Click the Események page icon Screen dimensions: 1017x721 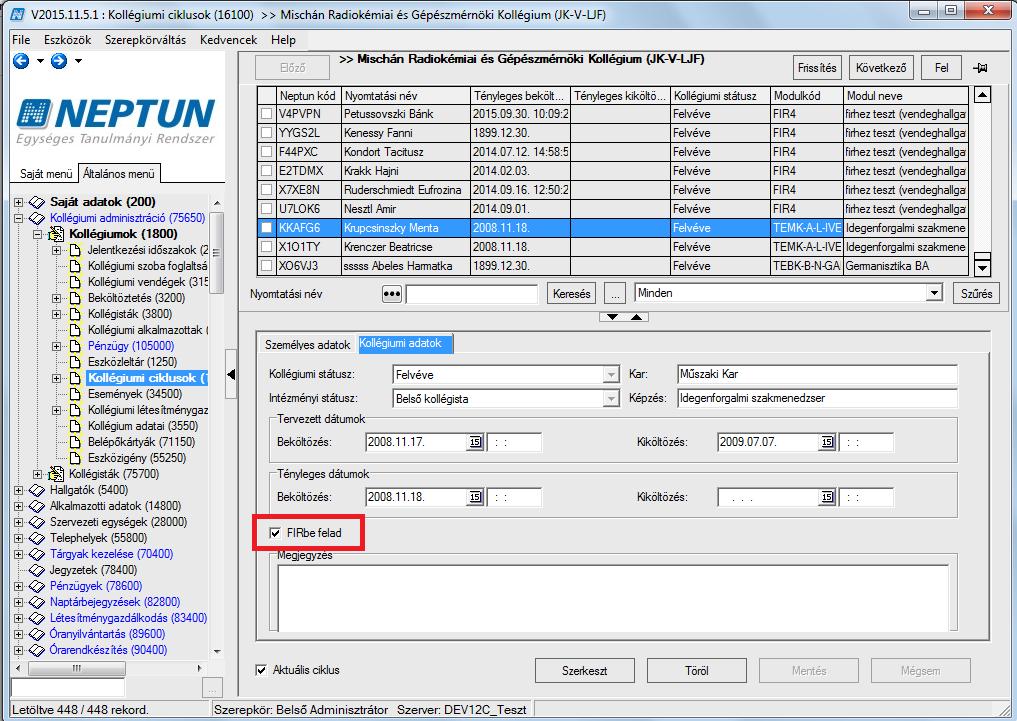coord(75,394)
